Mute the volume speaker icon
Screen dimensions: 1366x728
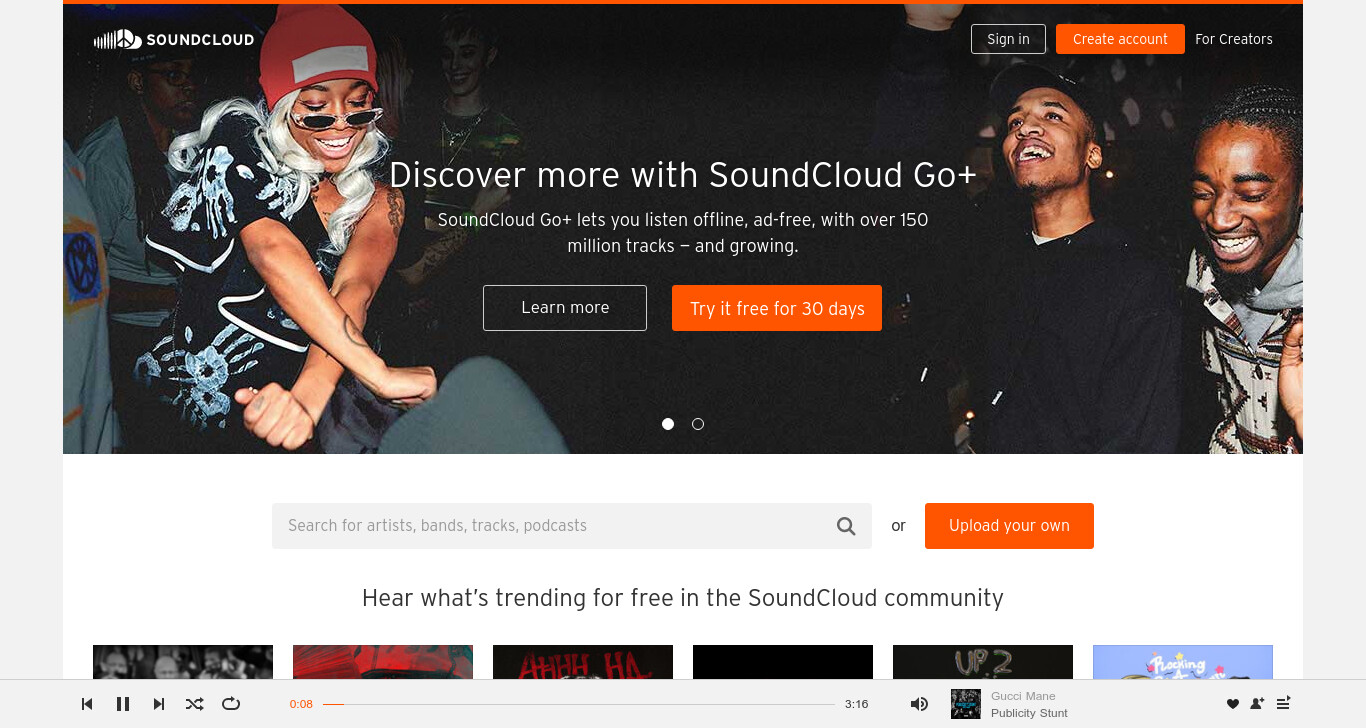(x=919, y=704)
